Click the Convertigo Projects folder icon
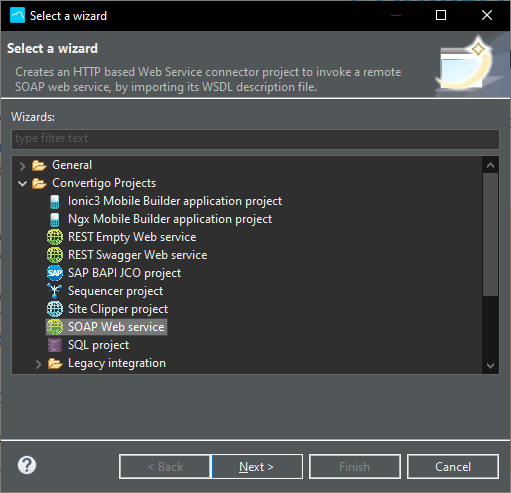The image size is (511, 493). tap(39, 183)
